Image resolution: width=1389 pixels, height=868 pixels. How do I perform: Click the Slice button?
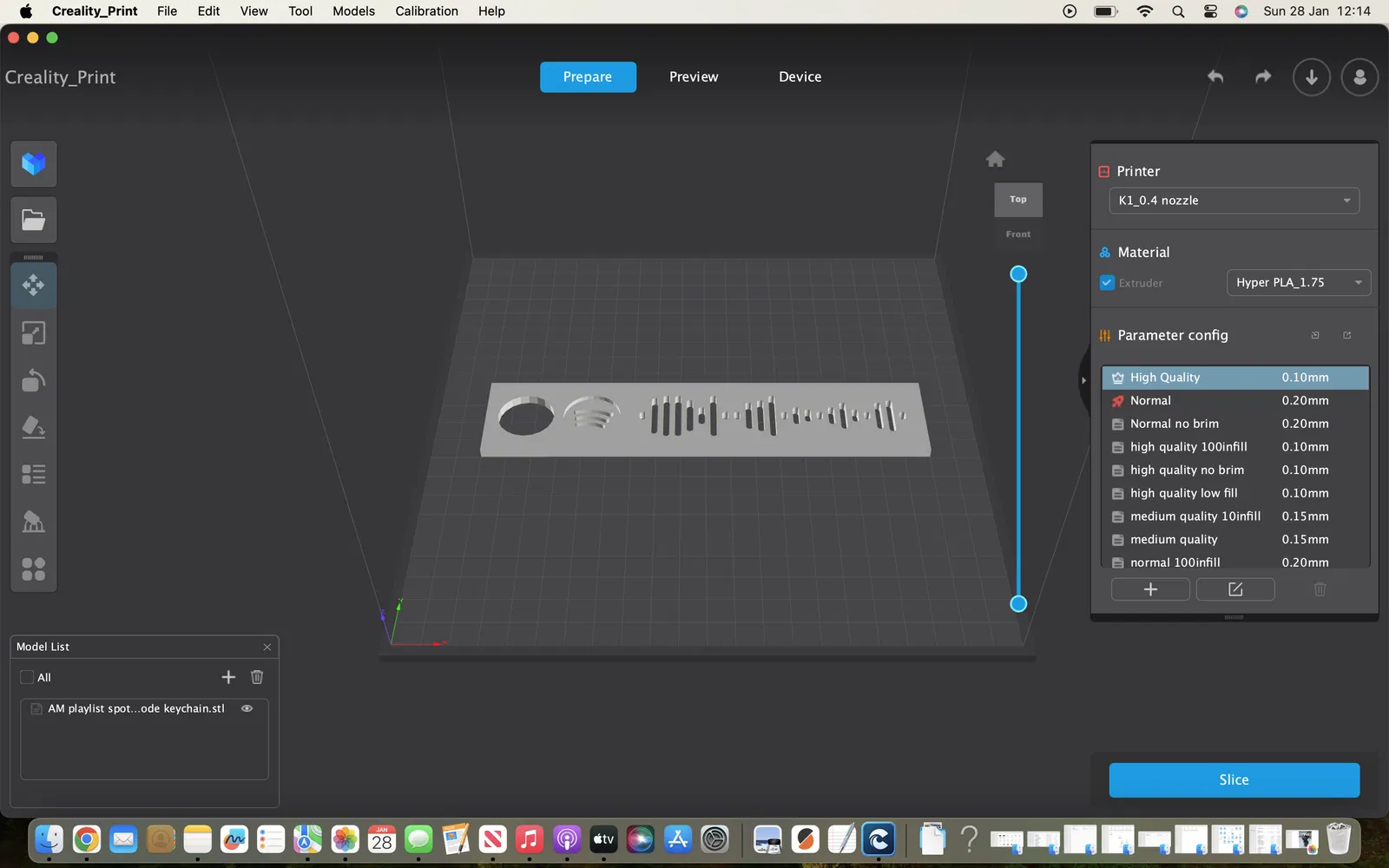coord(1234,779)
